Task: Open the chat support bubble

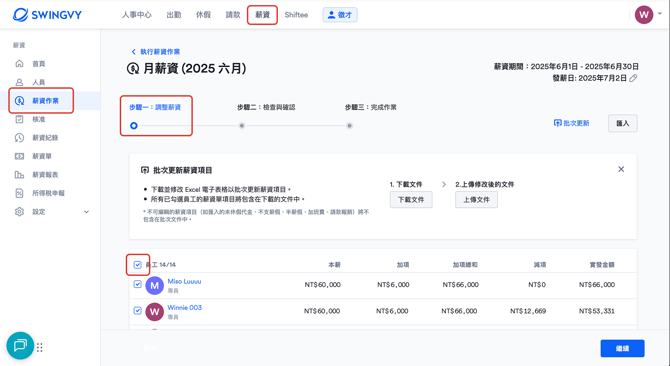Action: [20, 346]
